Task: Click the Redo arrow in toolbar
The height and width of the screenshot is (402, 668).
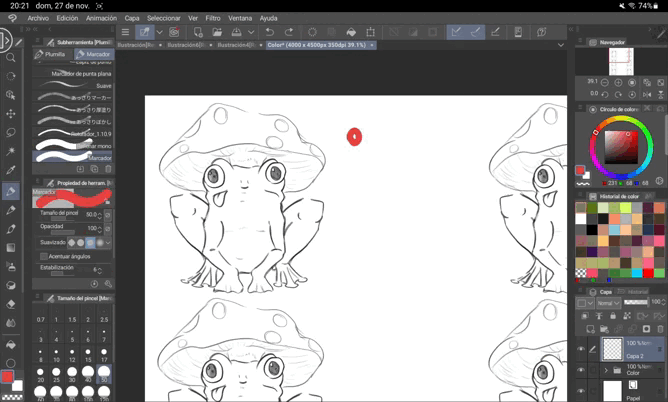Action: pyautogui.click(x=289, y=32)
